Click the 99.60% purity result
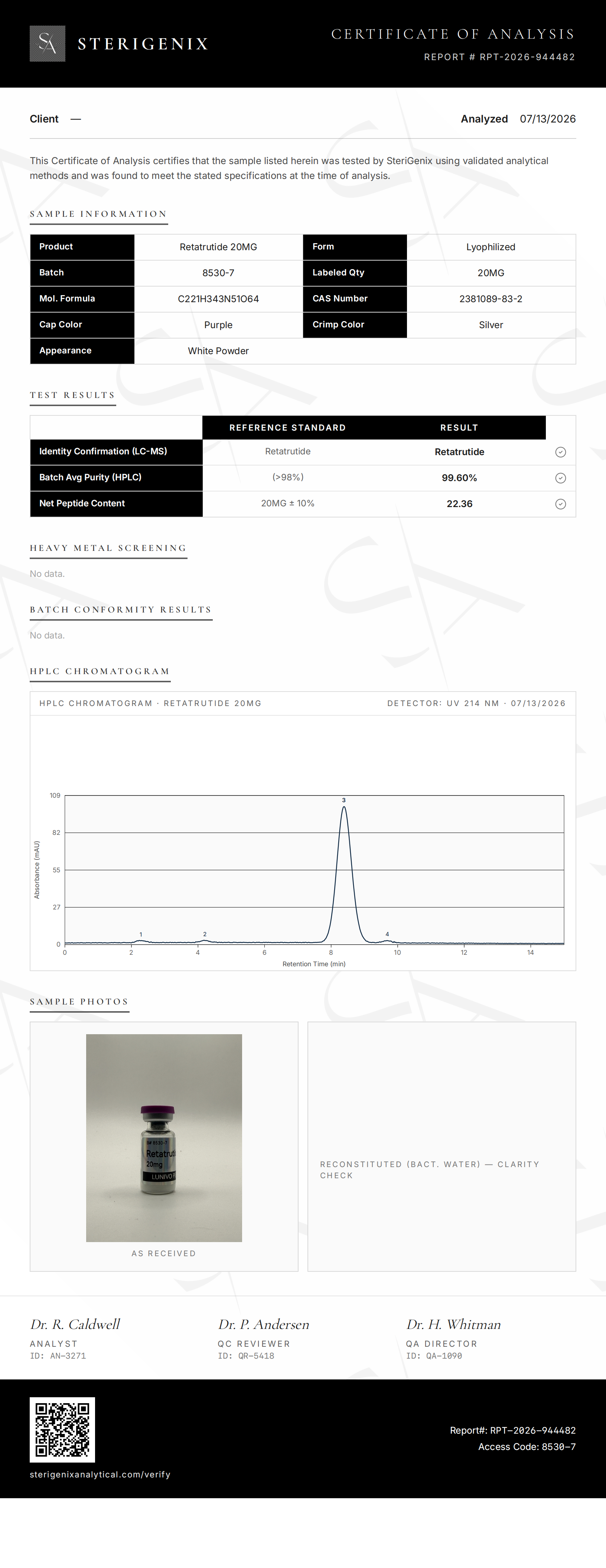606x1568 pixels. [459, 478]
